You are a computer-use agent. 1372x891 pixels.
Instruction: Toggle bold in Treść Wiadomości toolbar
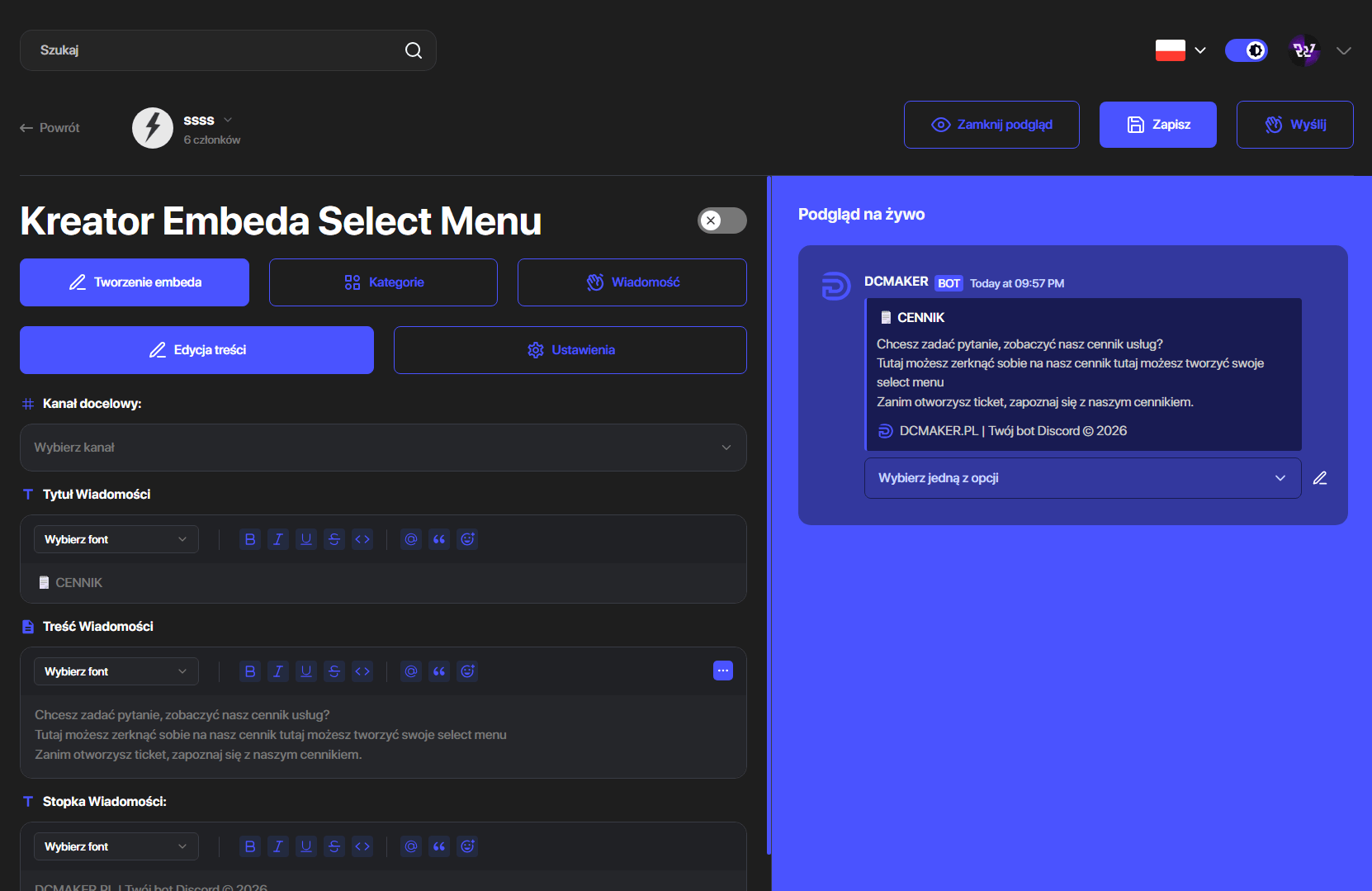(x=250, y=671)
